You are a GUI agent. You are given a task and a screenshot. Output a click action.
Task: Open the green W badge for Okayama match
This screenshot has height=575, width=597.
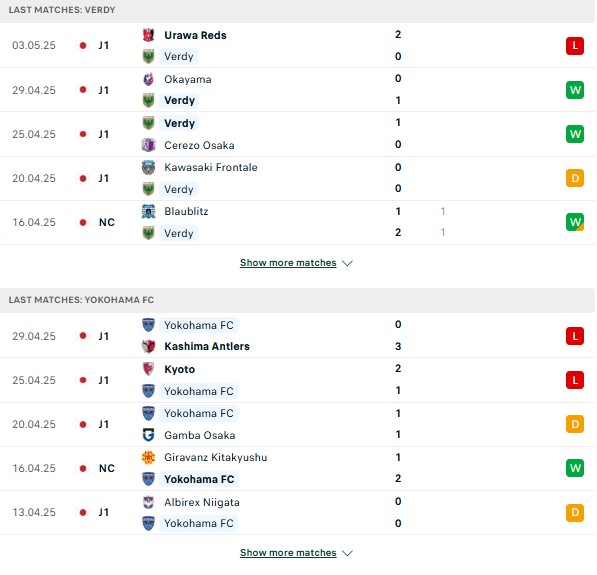point(575,90)
